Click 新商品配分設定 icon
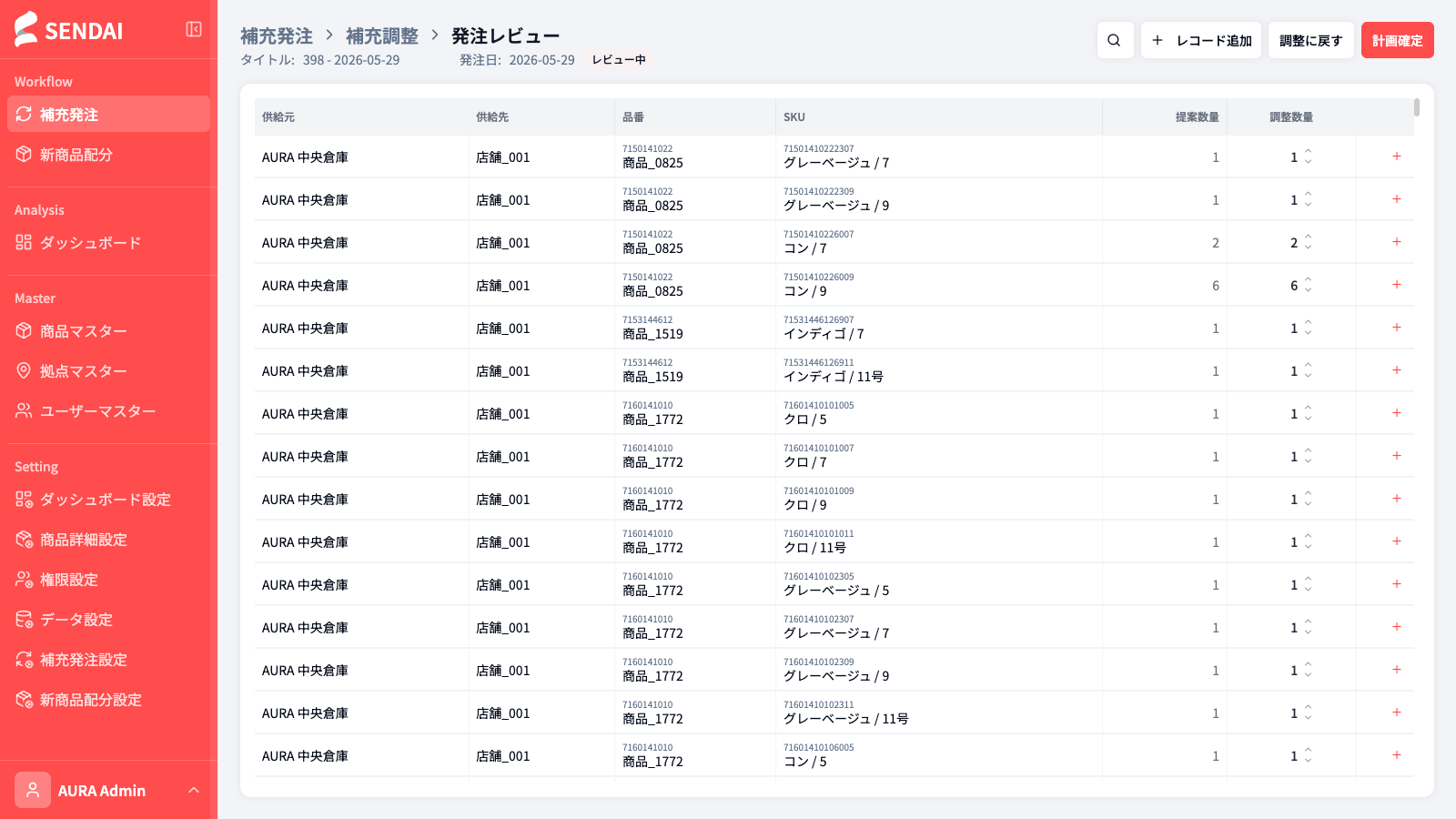The height and width of the screenshot is (819, 1456). 24,699
